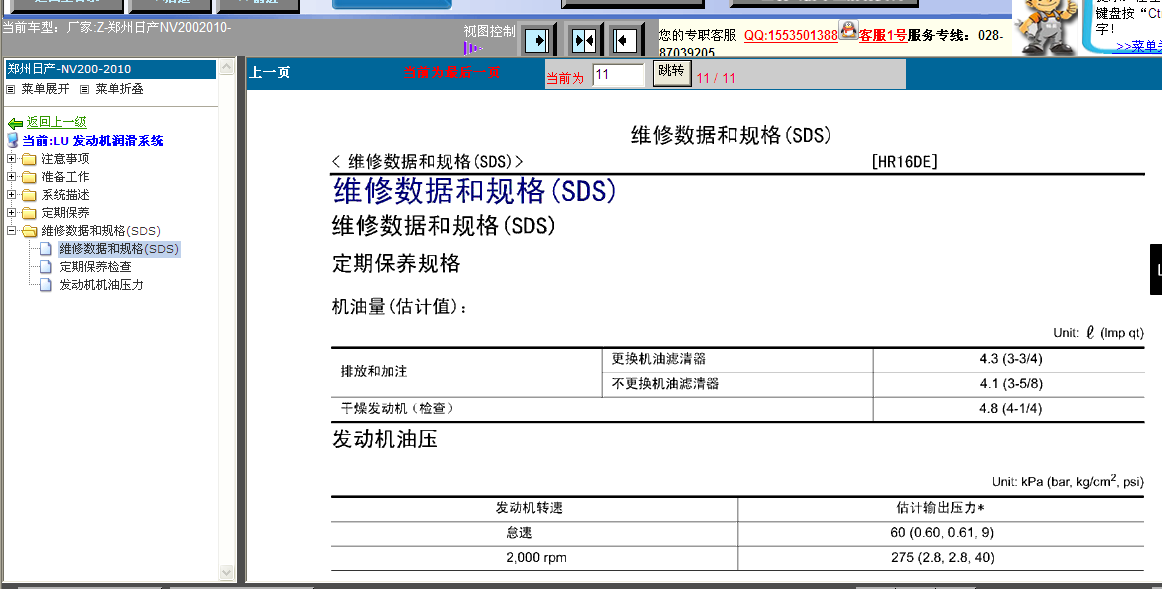Select the 维修数据和规格(SDS) parent folder label
The height and width of the screenshot is (589, 1162).
[x=101, y=231]
